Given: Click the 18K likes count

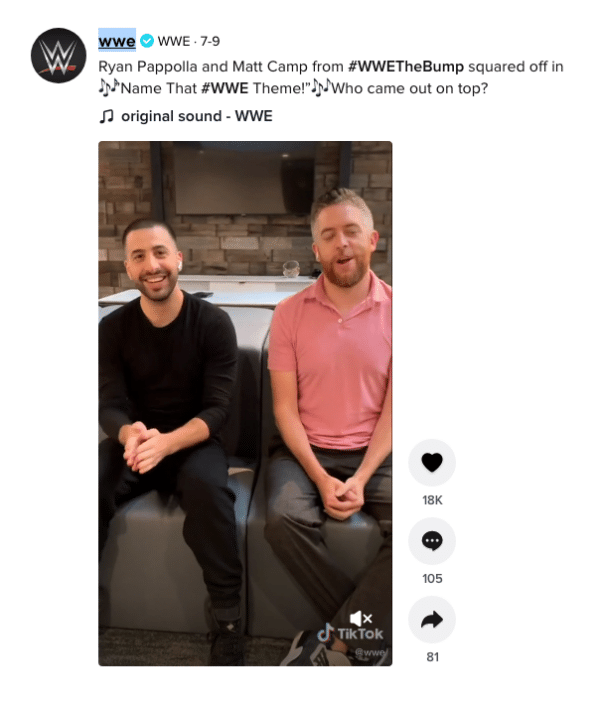Looking at the screenshot, I should pos(432,500).
